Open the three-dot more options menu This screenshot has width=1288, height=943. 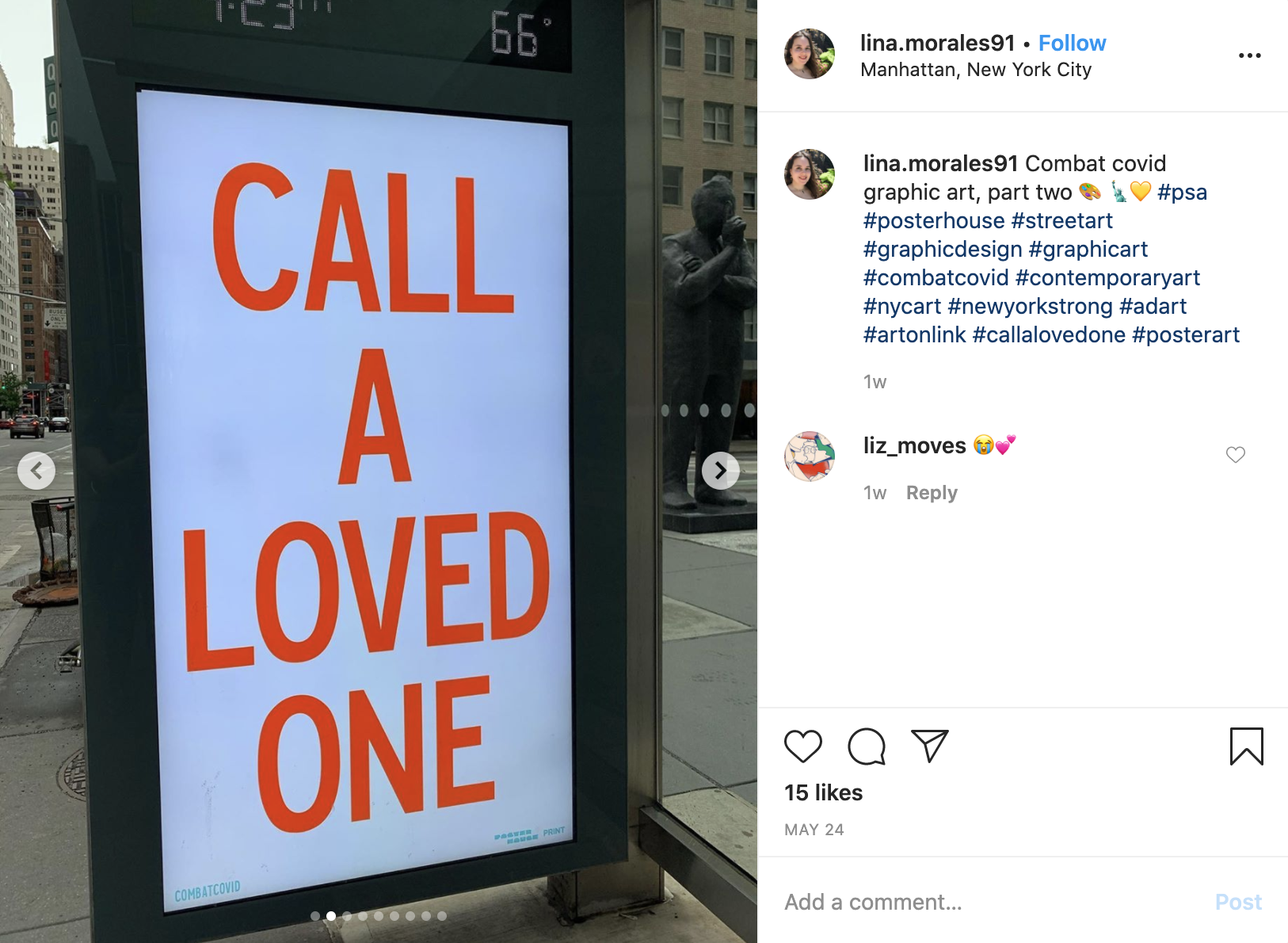pos(1249,55)
